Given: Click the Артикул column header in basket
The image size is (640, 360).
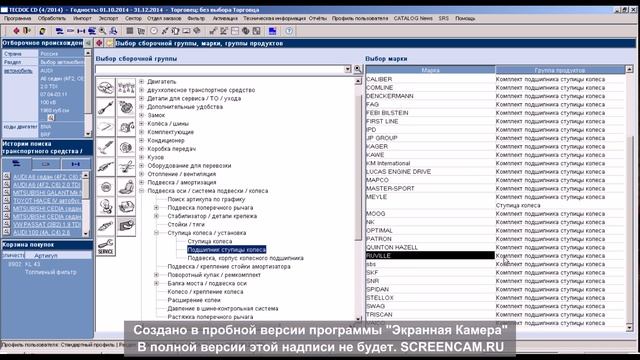Looking at the screenshot, I should [58, 256].
